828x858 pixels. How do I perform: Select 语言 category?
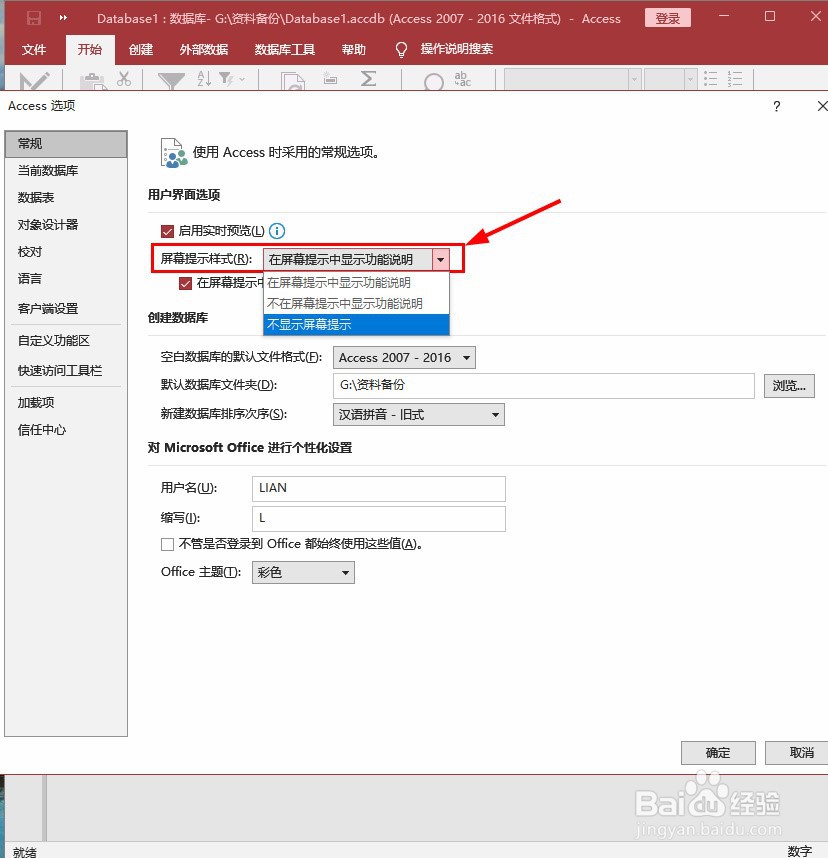66,279
